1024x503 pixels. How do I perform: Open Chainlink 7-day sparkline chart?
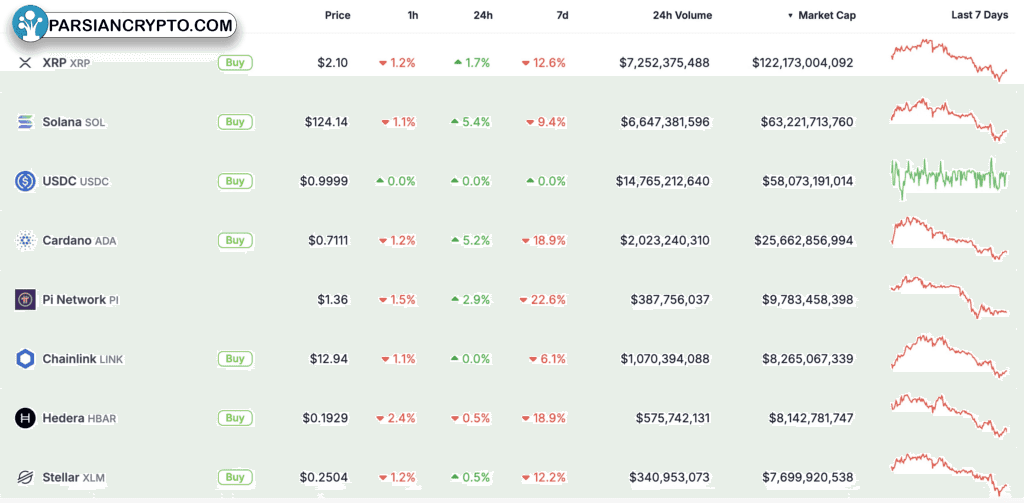pyautogui.click(x=950, y=357)
